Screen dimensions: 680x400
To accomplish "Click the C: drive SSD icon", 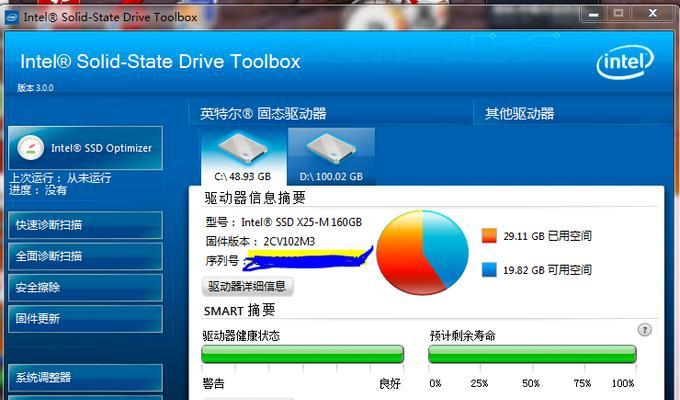I will [243, 148].
